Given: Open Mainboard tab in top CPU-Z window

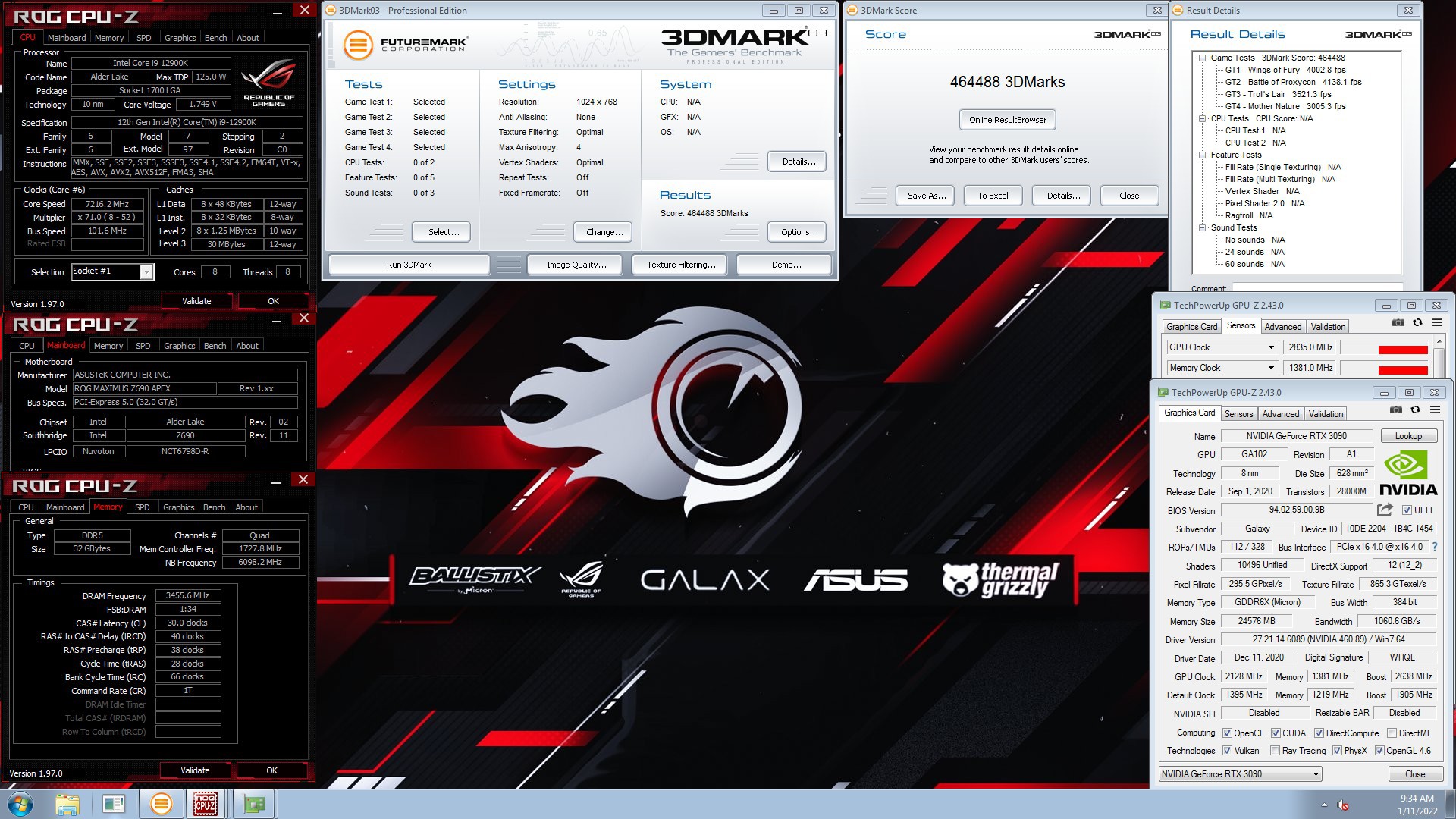Looking at the screenshot, I should point(66,38).
